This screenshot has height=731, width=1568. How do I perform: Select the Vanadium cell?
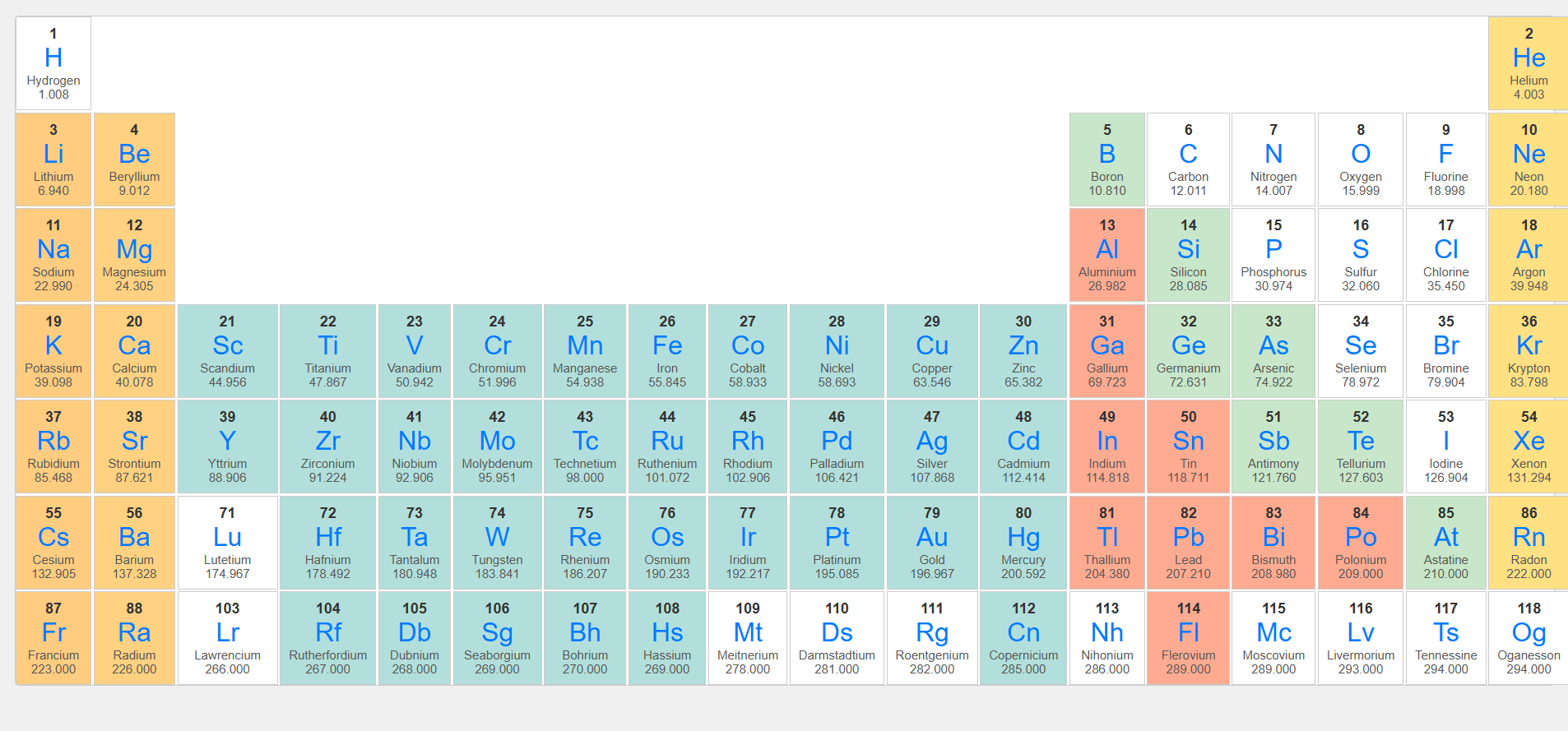click(x=414, y=351)
